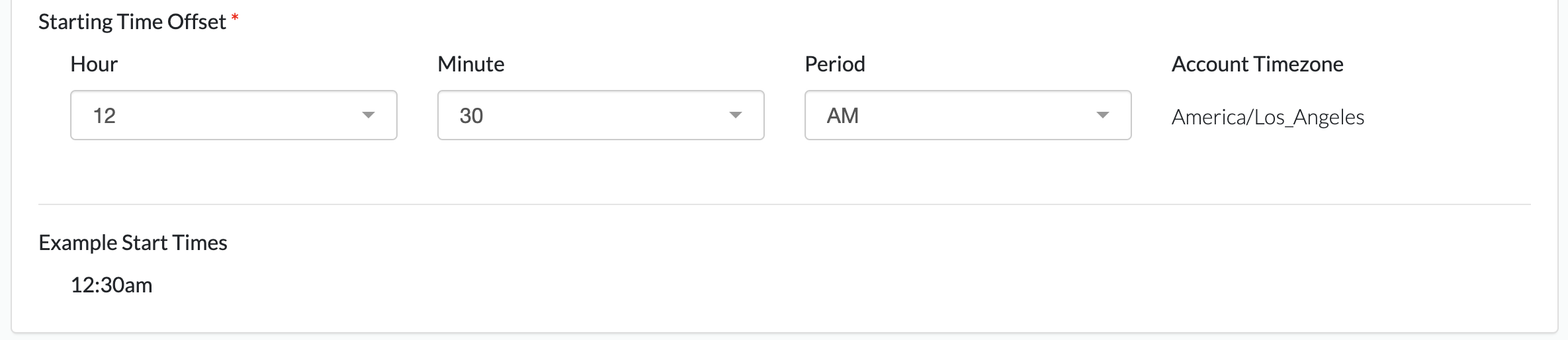1568x340 pixels.
Task: Click the Minute field label
Action: click(x=471, y=64)
